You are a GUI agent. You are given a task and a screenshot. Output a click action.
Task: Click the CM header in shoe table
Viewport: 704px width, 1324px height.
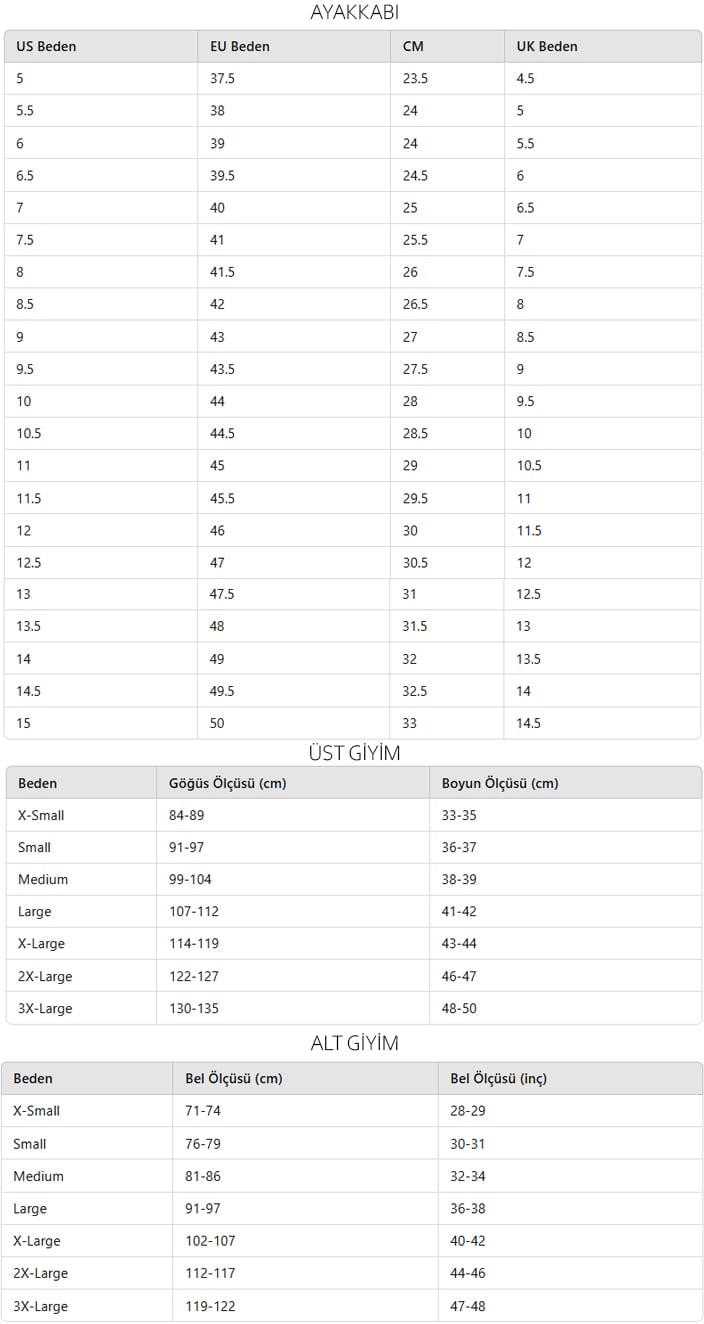click(x=447, y=46)
